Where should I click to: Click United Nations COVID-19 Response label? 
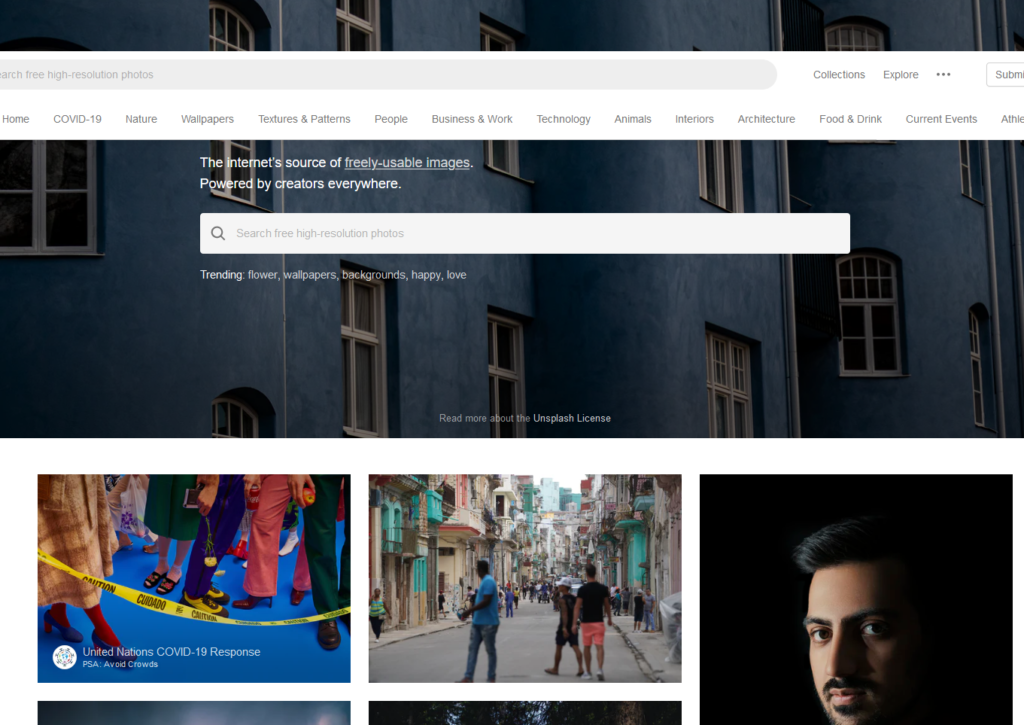[x=171, y=652]
